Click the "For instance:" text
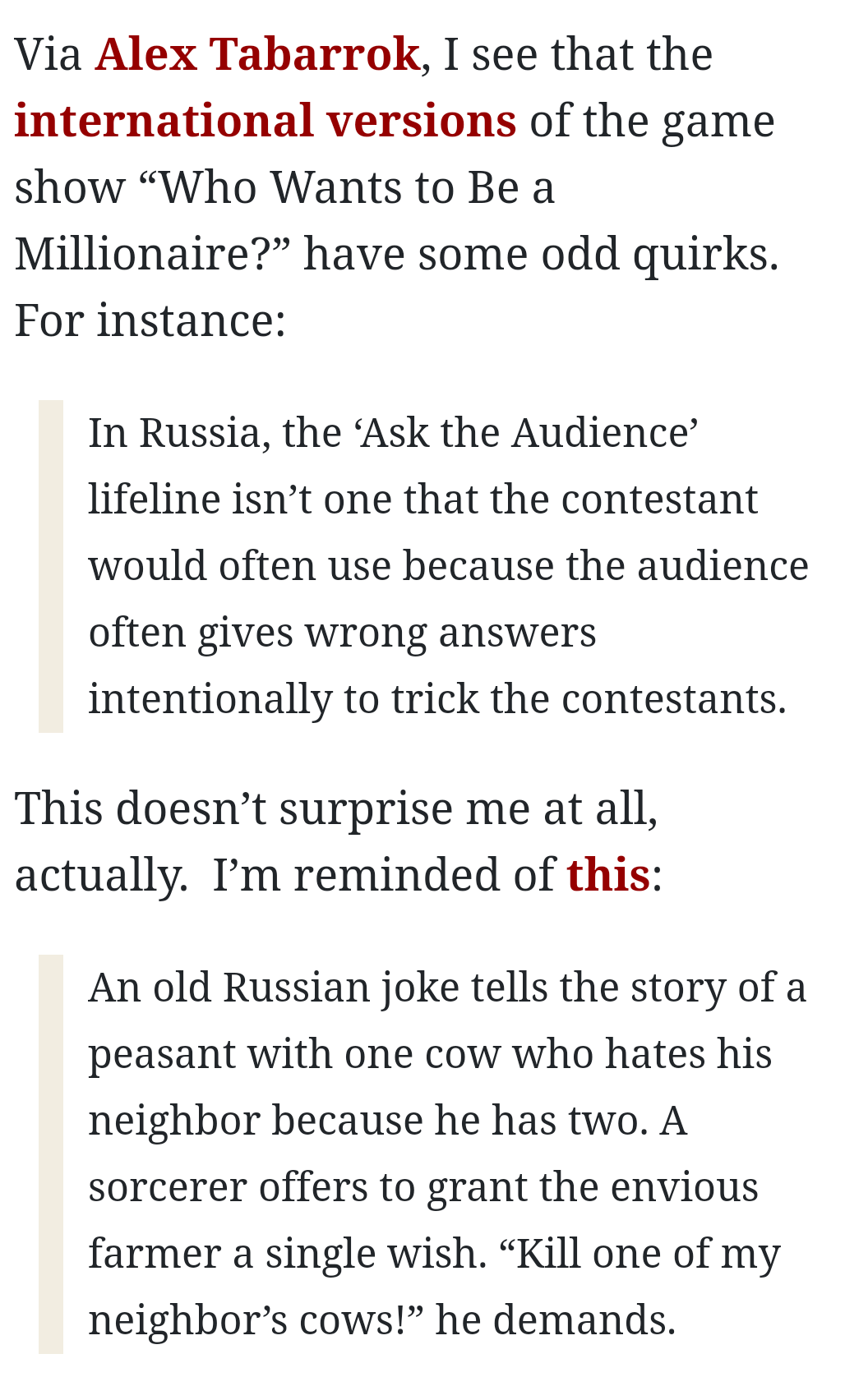 pyautogui.click(x=150, y=320)
